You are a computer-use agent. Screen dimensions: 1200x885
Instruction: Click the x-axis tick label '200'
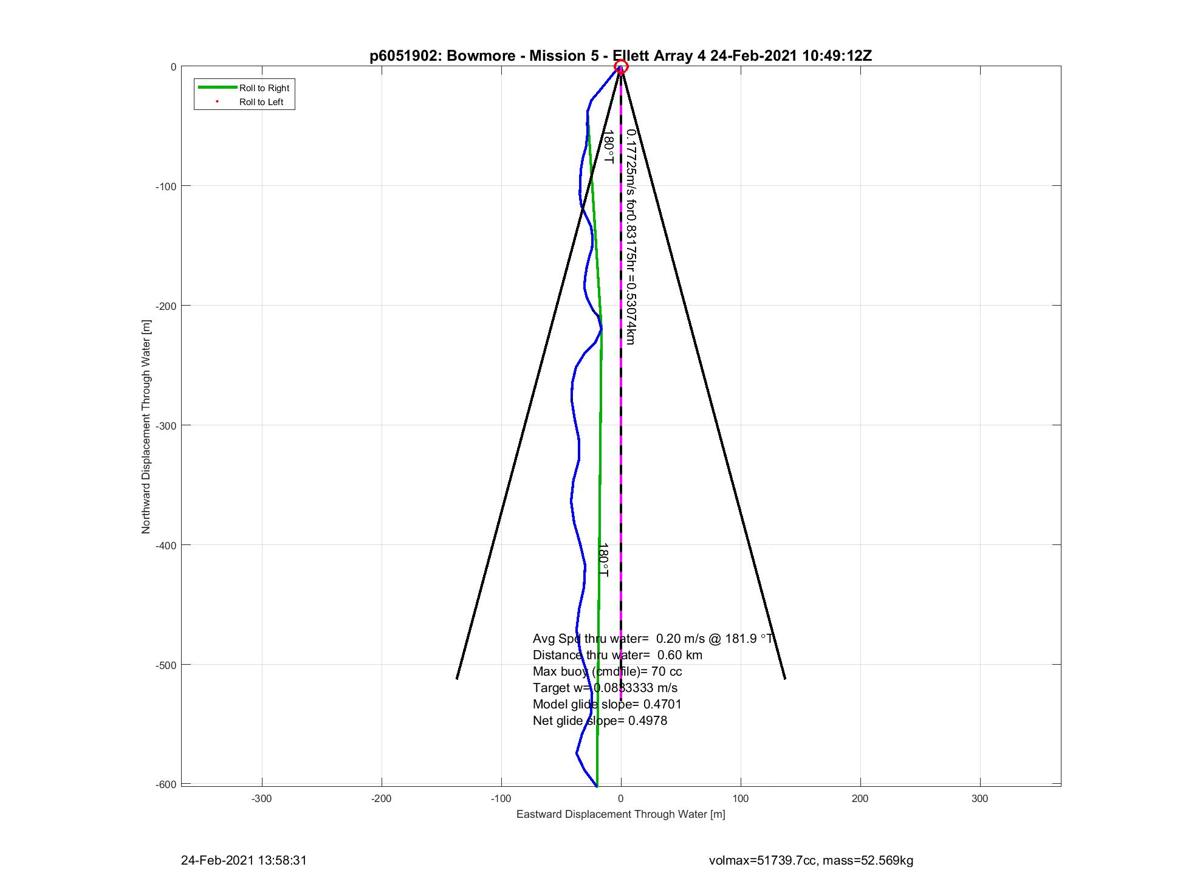860,799
